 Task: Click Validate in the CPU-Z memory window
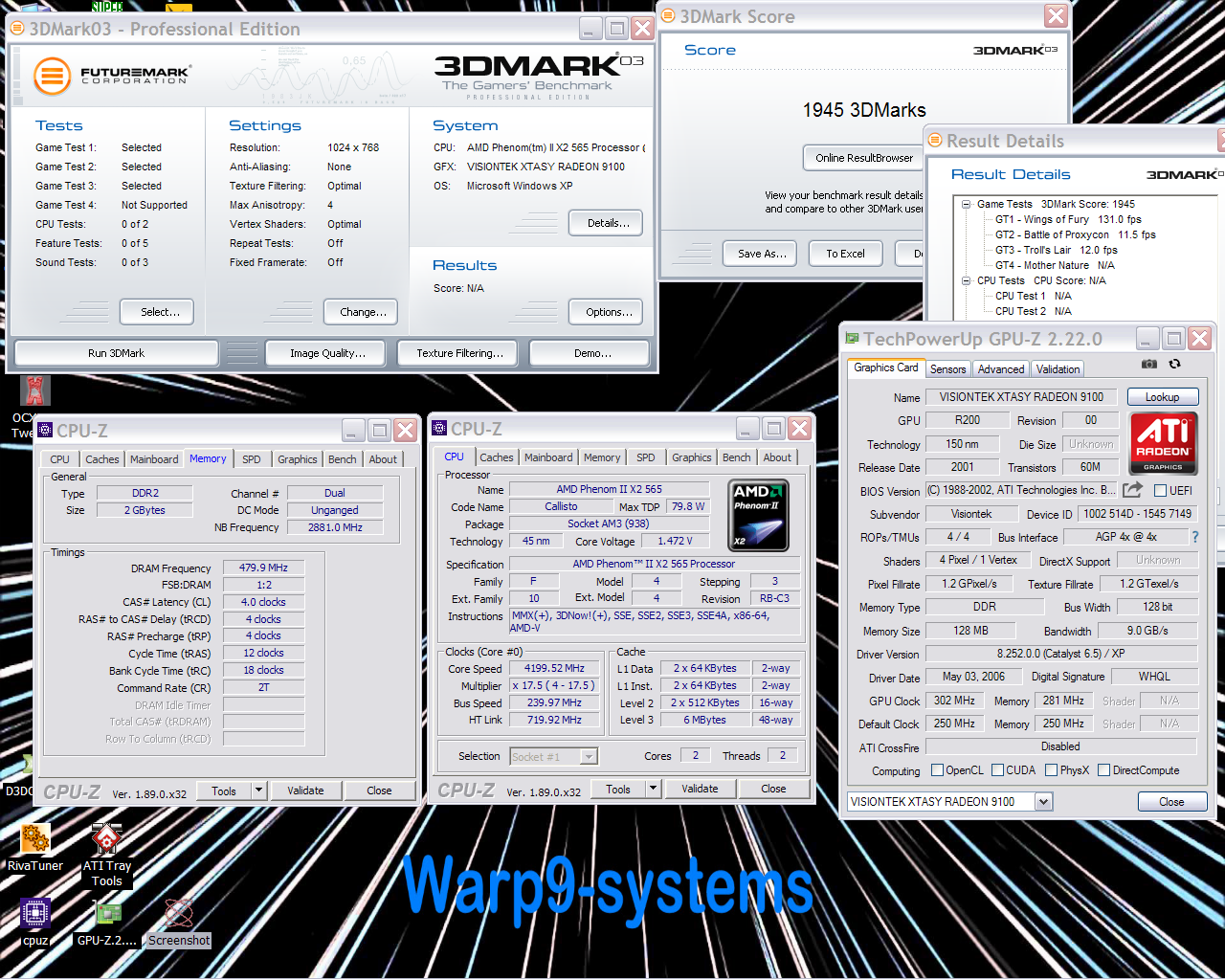point(305,791)
